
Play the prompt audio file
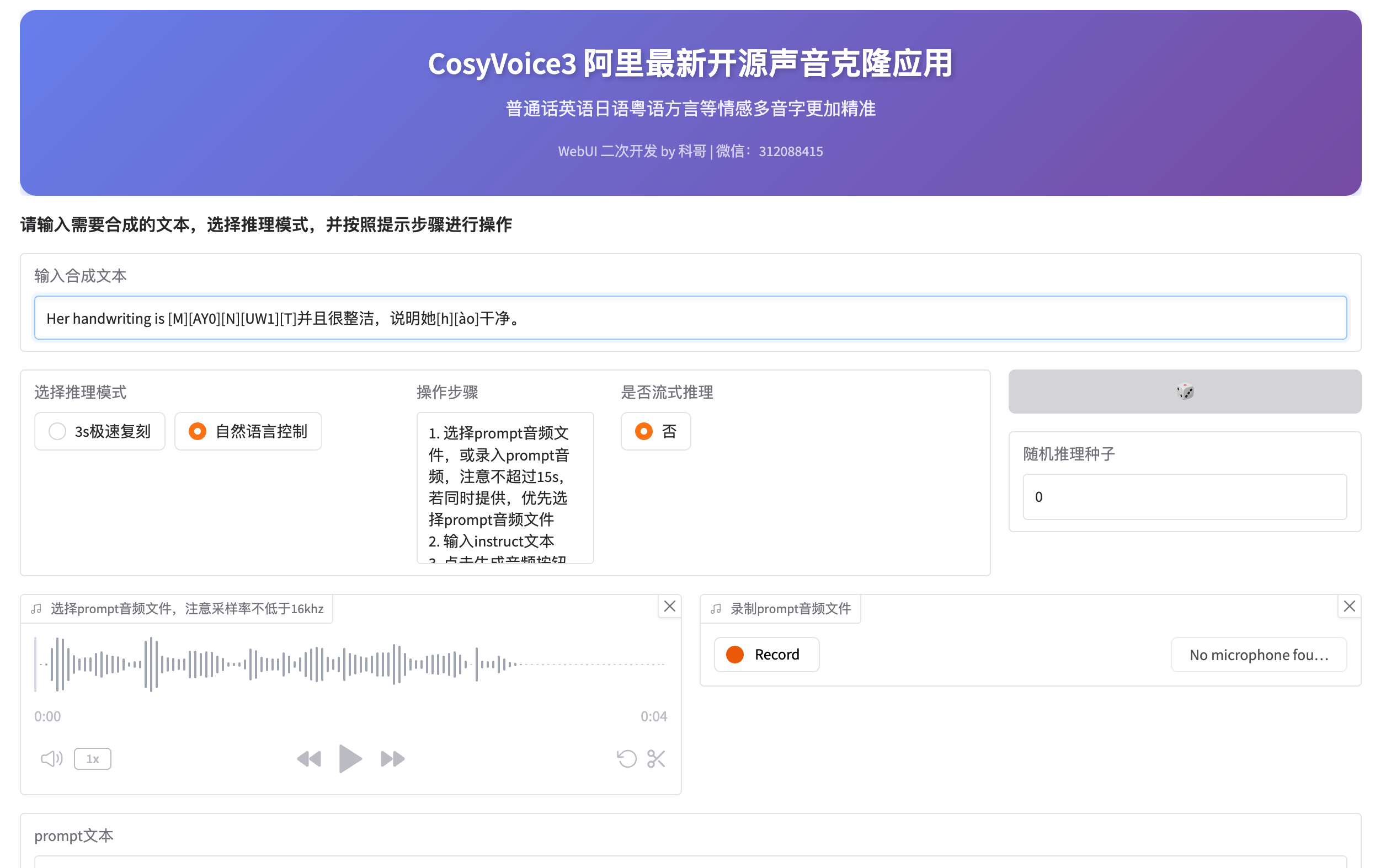[x=350, y=758]
